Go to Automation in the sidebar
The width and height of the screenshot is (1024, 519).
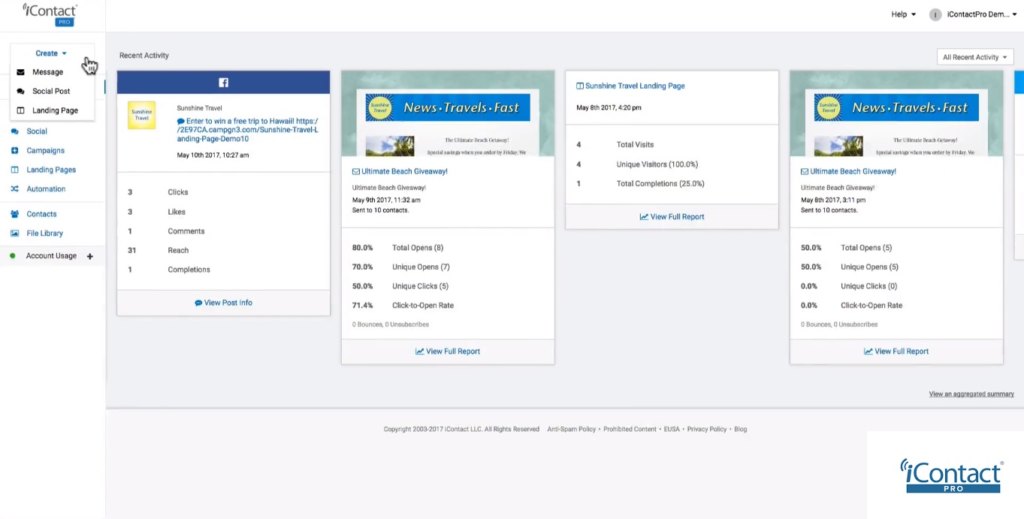46,189
